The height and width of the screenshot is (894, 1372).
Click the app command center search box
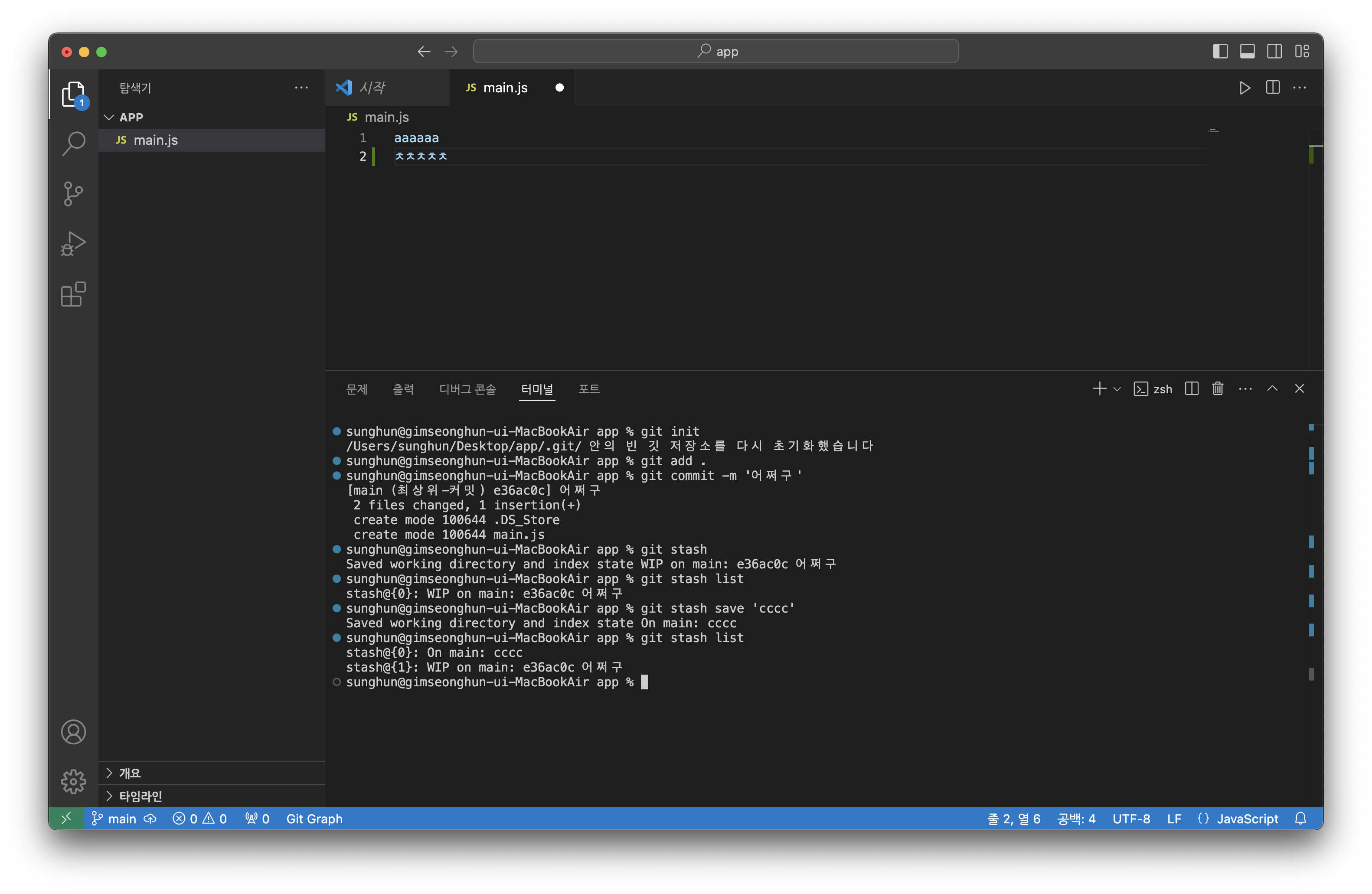coord(716,51)
